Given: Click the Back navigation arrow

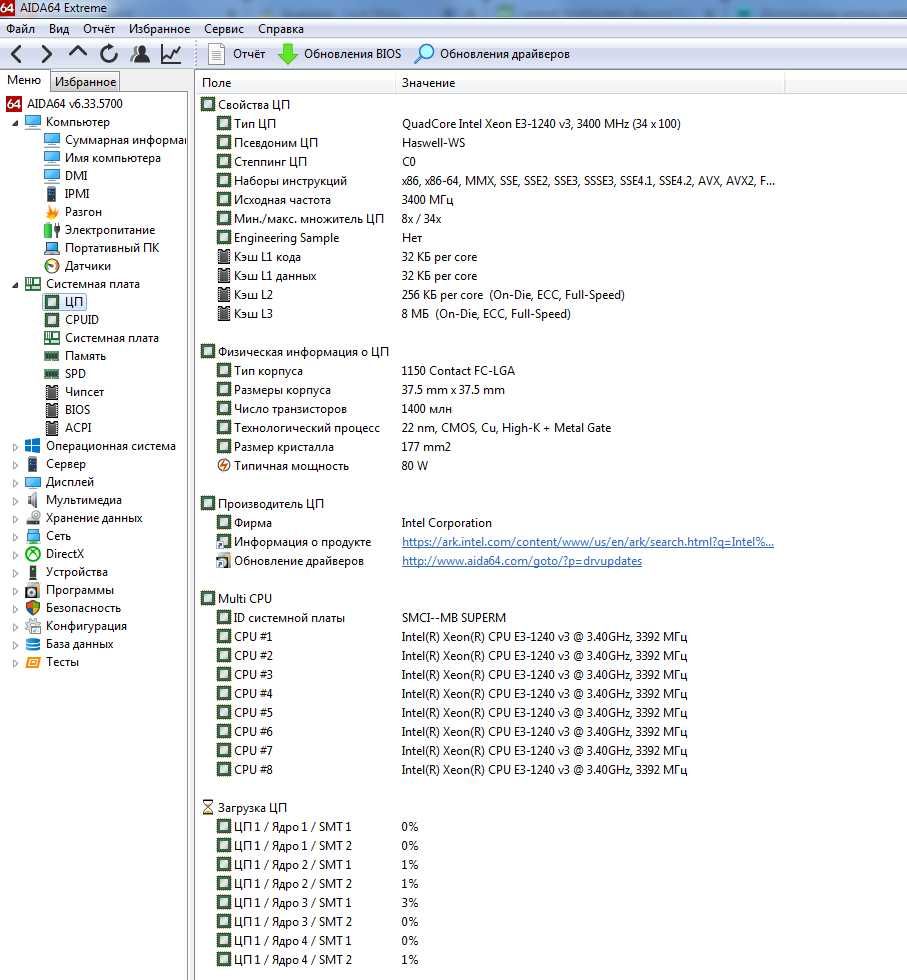Looking at the screenshot, I should [x=18, y=54].
